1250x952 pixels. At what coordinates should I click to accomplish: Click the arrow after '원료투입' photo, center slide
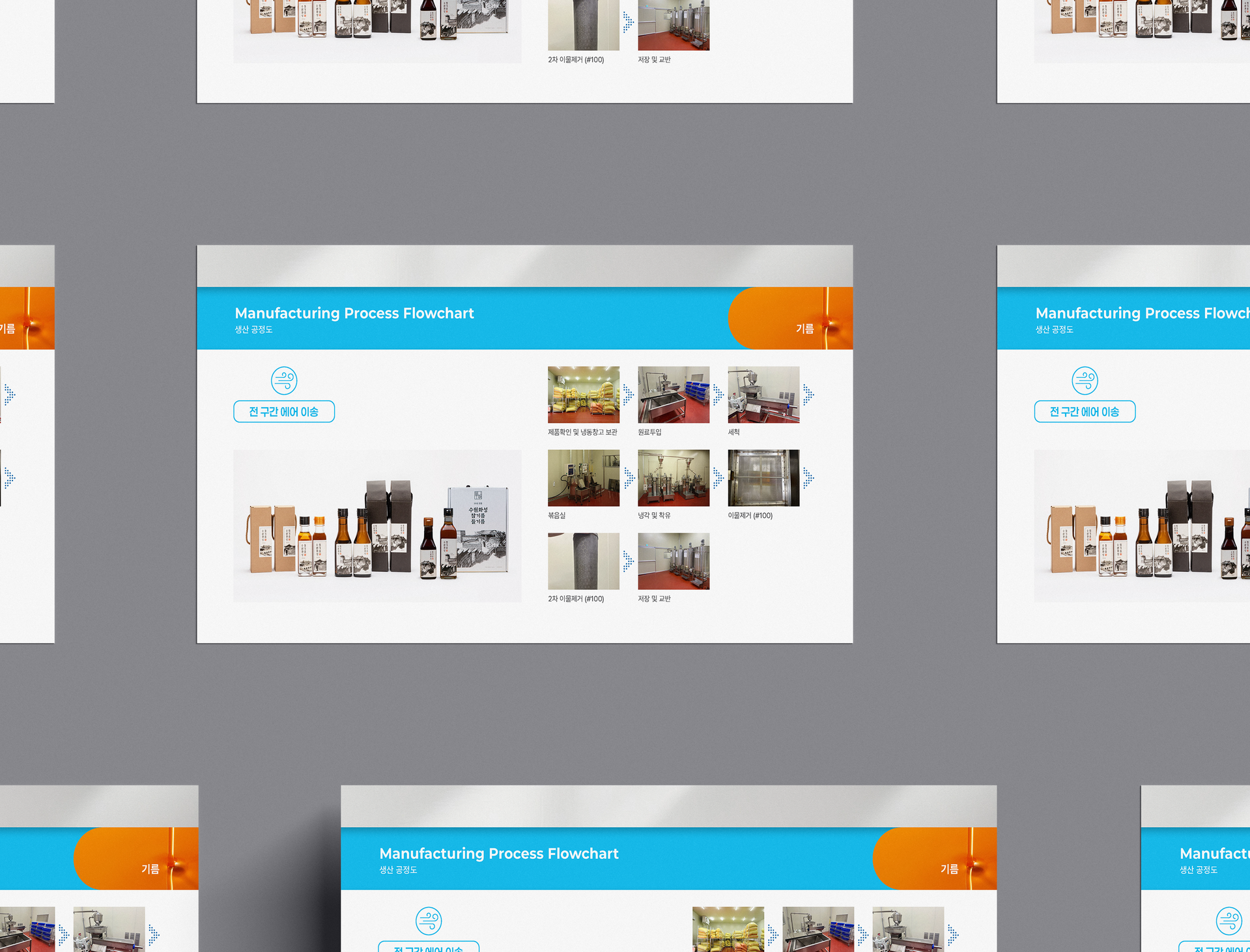click(x=718, y=395)
